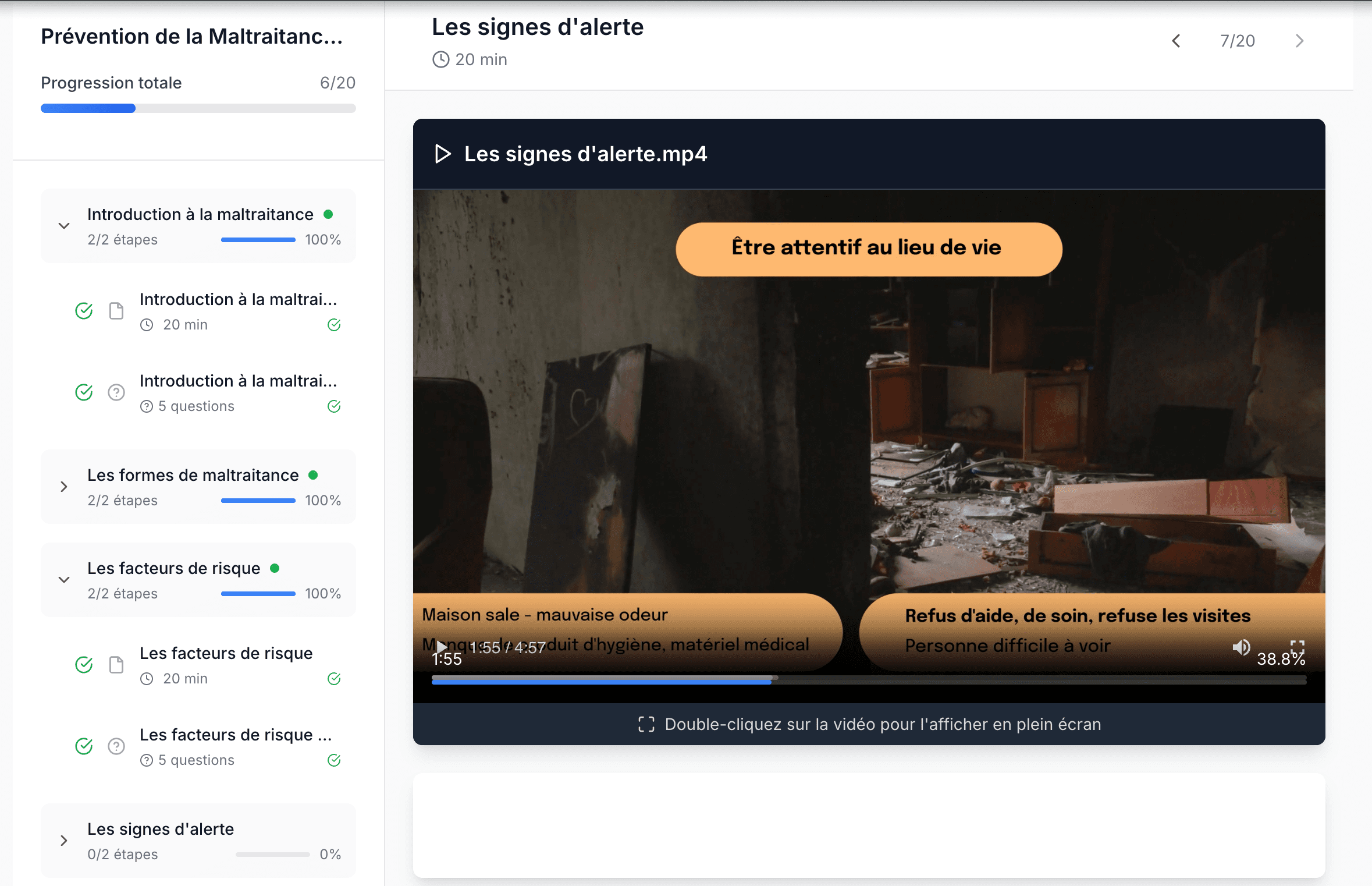The image size is (1372, 886).
Task: Collapse Introduction à la maltraitance section
Action: (x=64, y=226)
